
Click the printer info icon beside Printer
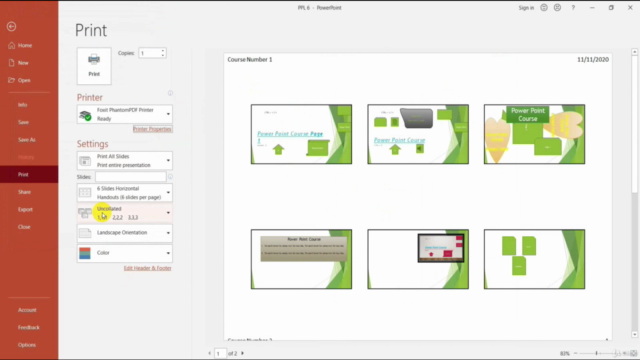[170, 93]
